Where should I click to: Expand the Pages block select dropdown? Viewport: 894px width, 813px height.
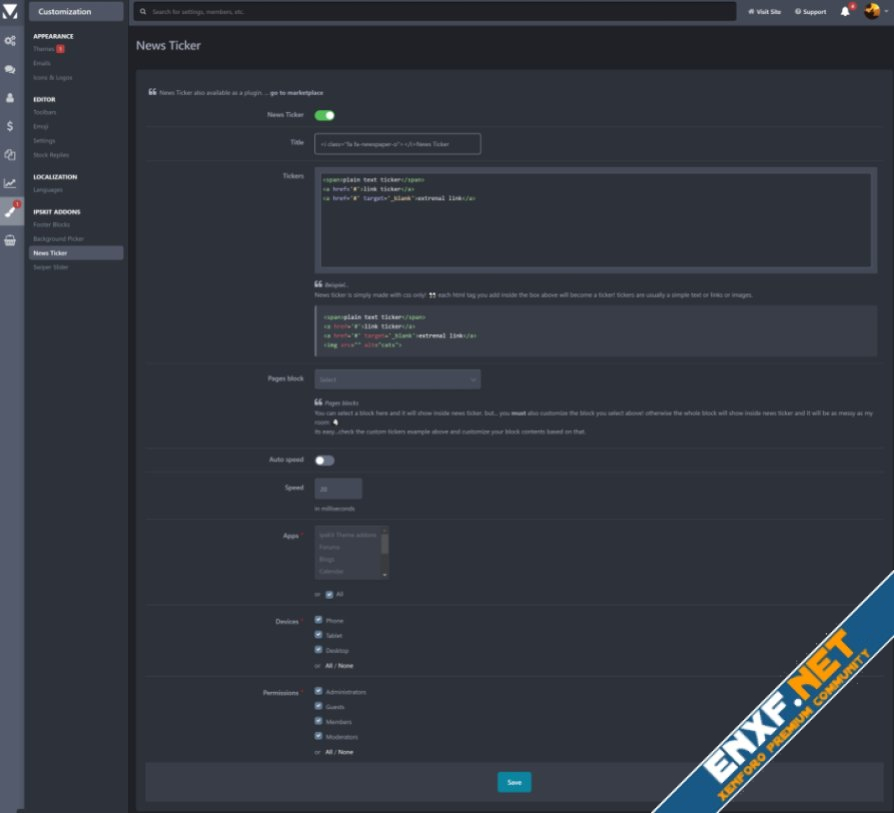(x=397, y=380)
